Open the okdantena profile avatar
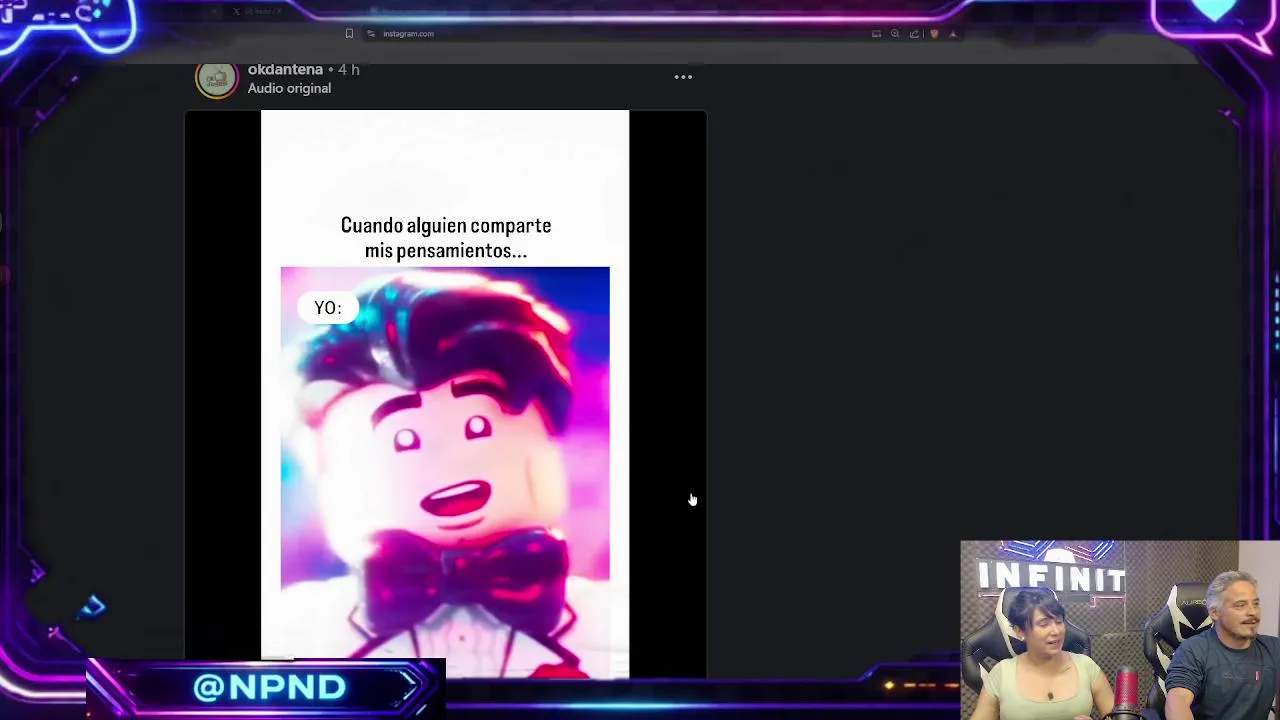Image resolution: width=1280 pixels, height=720 pixels. (216, 79)
